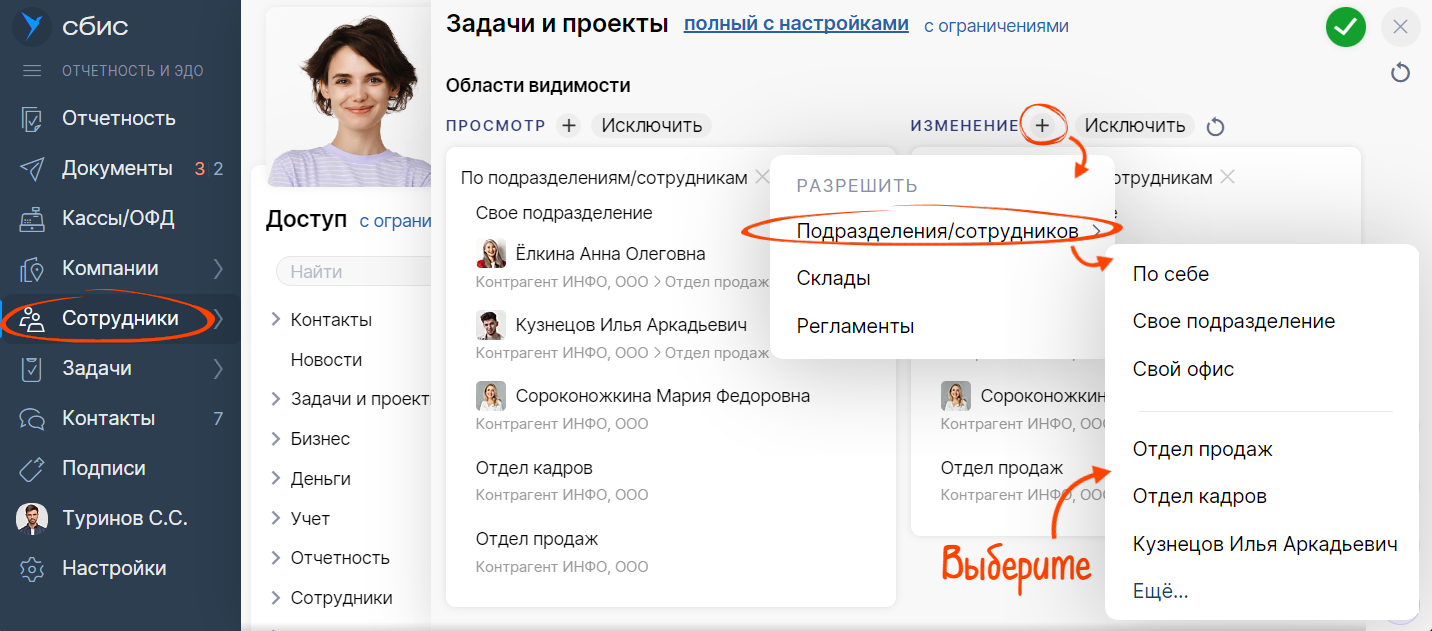1432x631 pixels.
Task: Choose Отдел продаж from the submenu
Action: click(1202, 449)
